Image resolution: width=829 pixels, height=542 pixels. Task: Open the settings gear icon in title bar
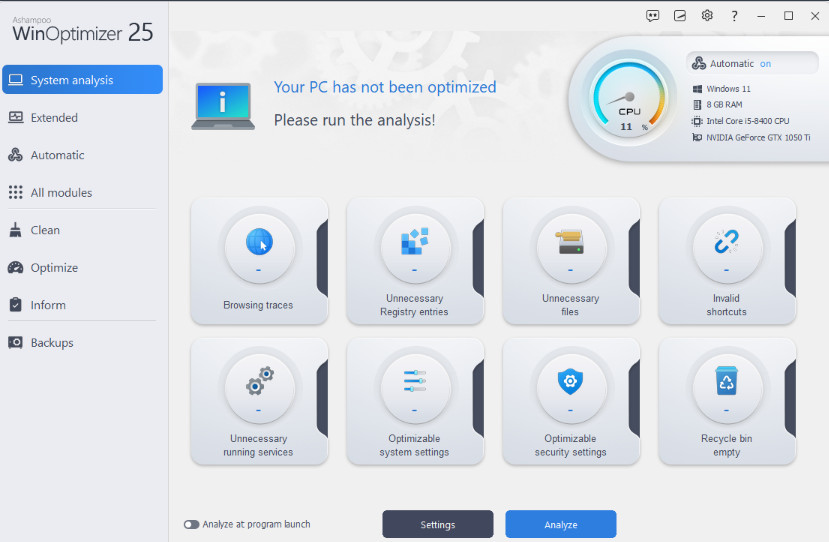point(707,16)
